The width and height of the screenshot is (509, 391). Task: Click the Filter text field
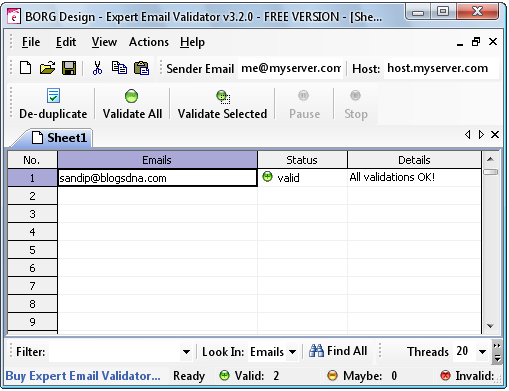(115, 352)
